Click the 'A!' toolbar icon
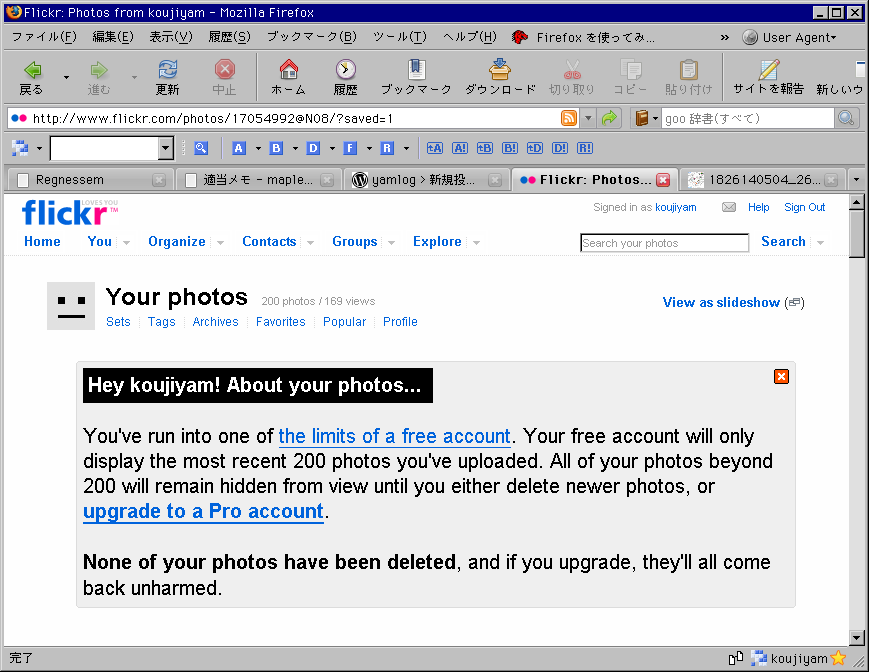This screenshot has height=672, width=869. point(459,148)
